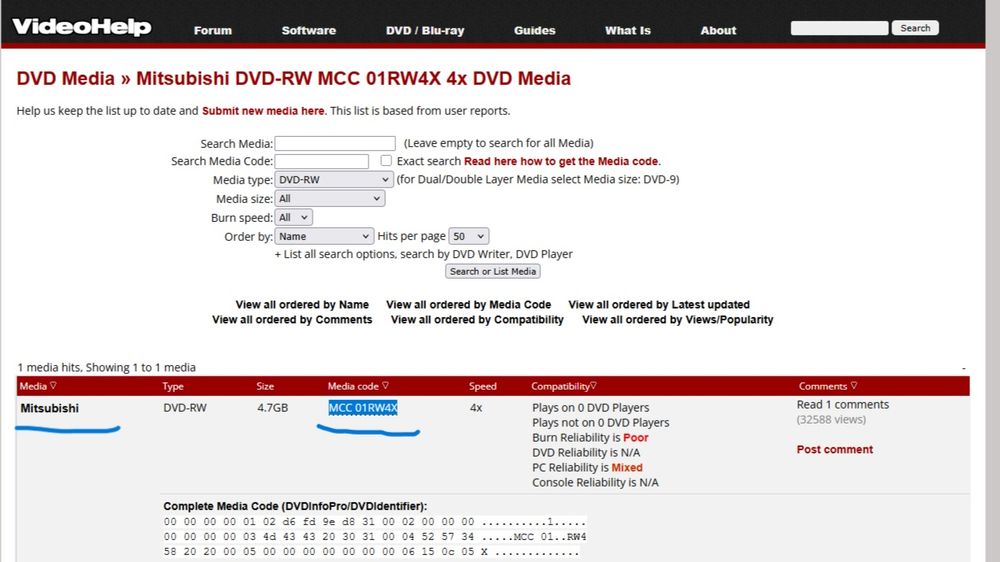Screen dimensions: 1000x562
Task: Click the Console Reliability is N/A text
Action: 595,482
